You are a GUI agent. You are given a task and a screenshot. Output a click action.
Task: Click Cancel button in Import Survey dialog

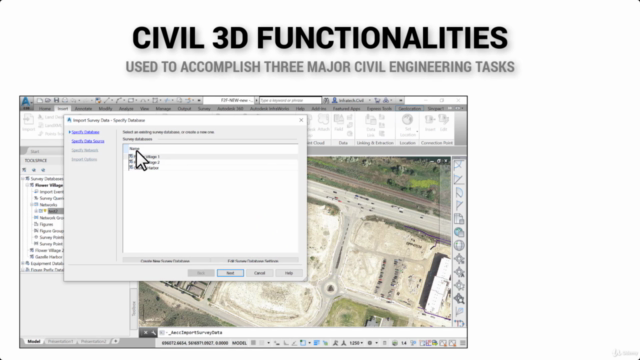point(260,273)
